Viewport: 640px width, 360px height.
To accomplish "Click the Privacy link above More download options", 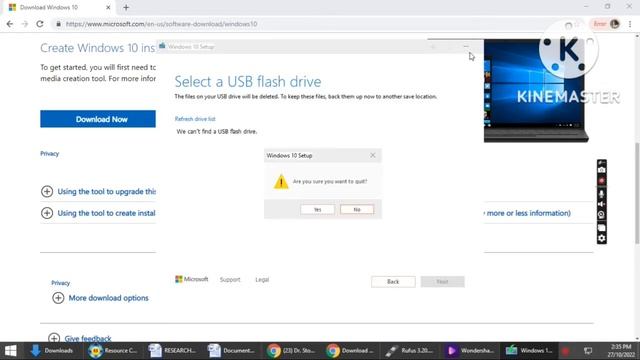I will click(60, 283).
